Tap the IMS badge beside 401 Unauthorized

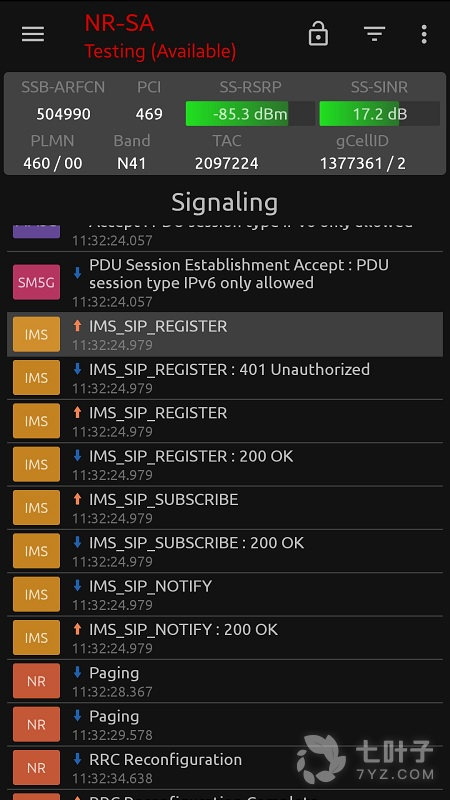point(36,378)
